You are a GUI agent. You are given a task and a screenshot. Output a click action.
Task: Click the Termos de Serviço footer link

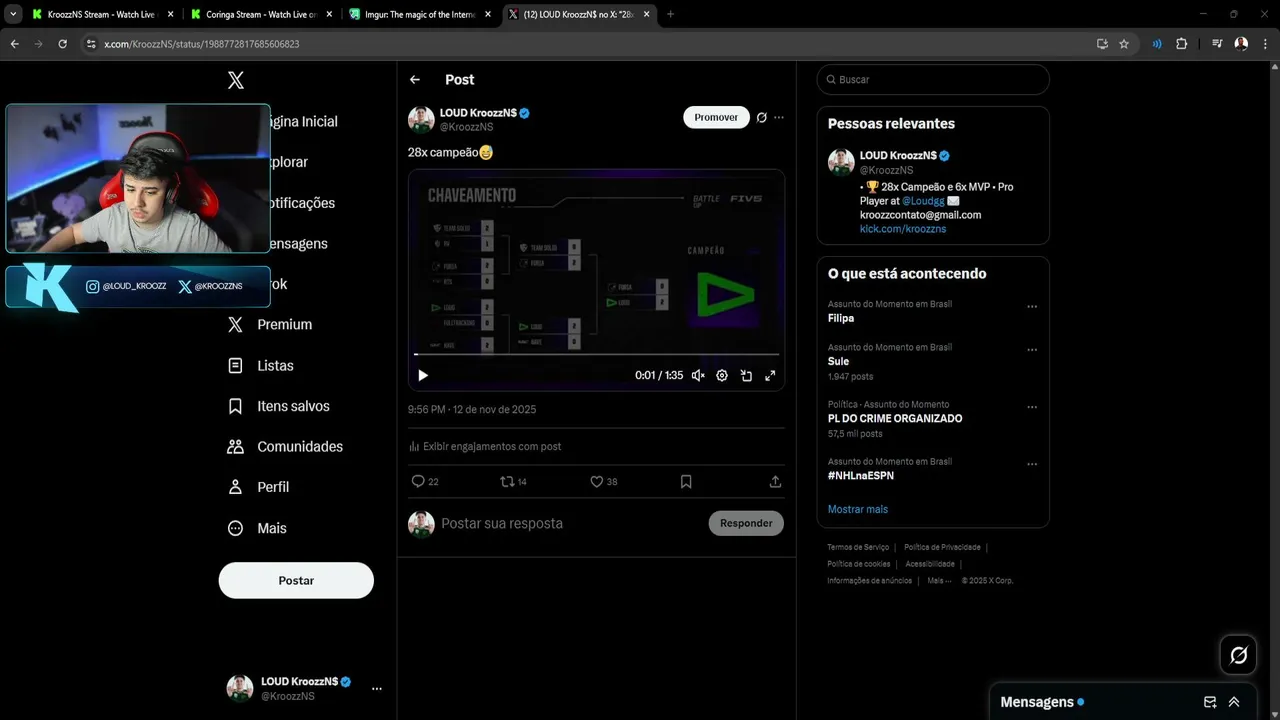pyautogui.click(x=858, y=547)
